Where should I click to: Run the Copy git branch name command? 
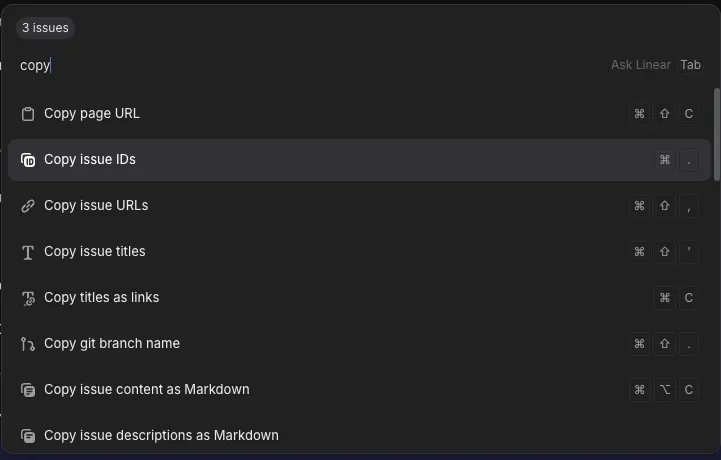tap(360, 344)
